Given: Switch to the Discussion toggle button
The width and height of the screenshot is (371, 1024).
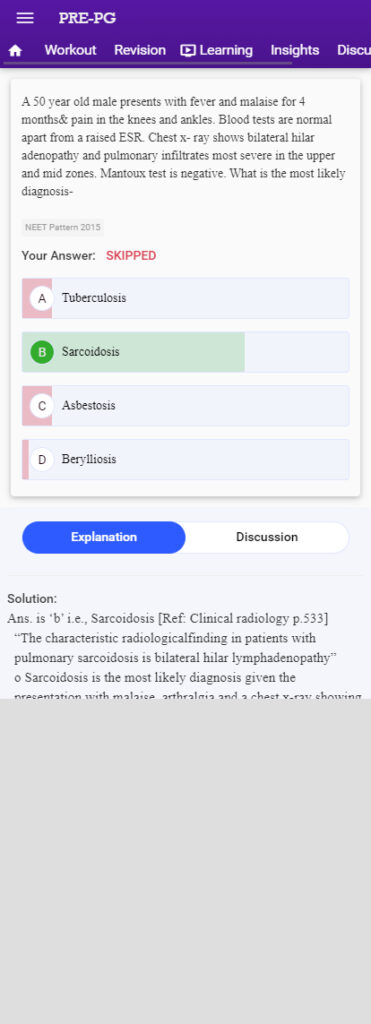Looking at the screenshot, I should click(x=266, y=537).
